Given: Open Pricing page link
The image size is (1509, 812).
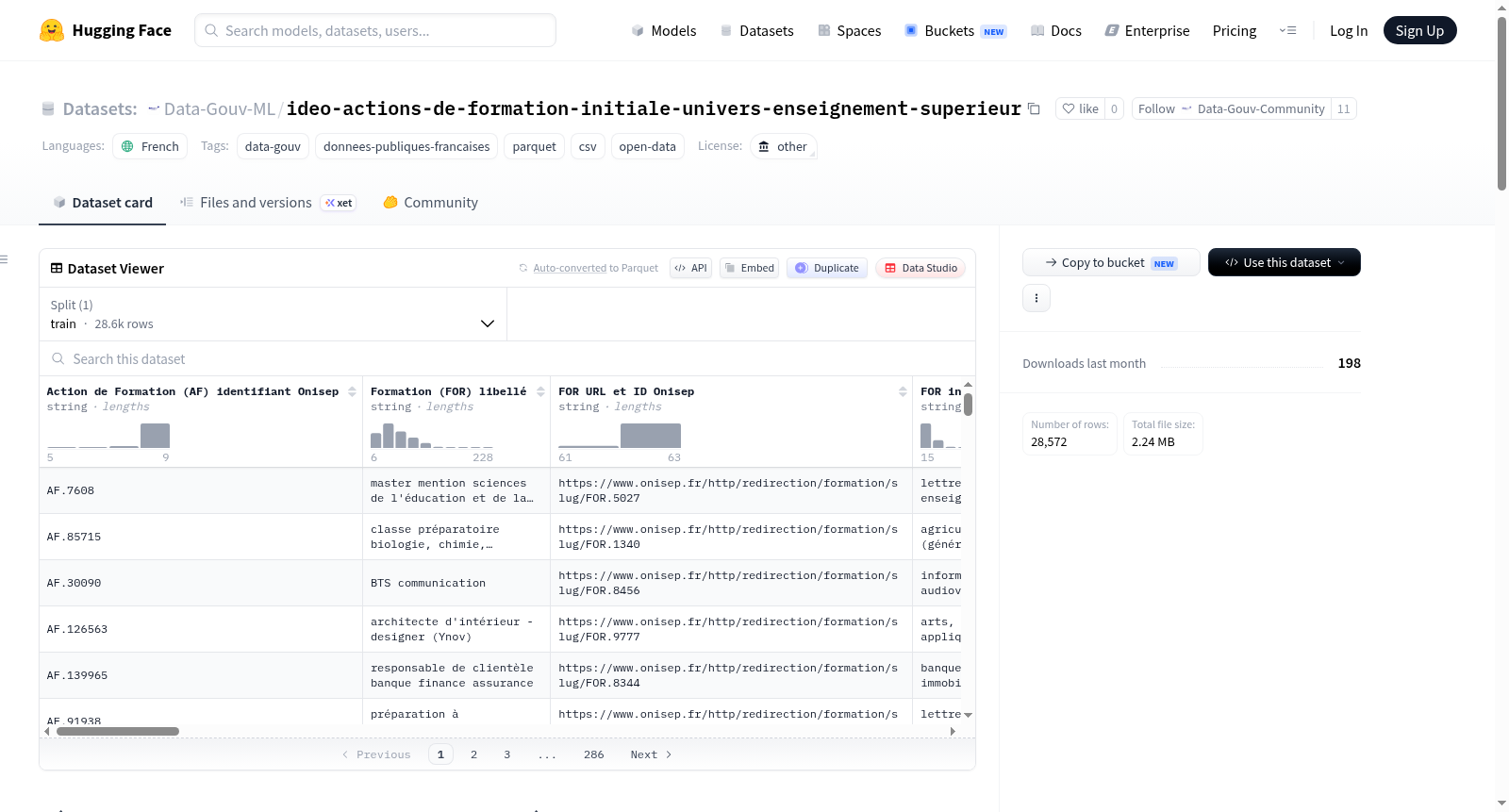Looking at the screenshot, I should [x=1235, y=30].
